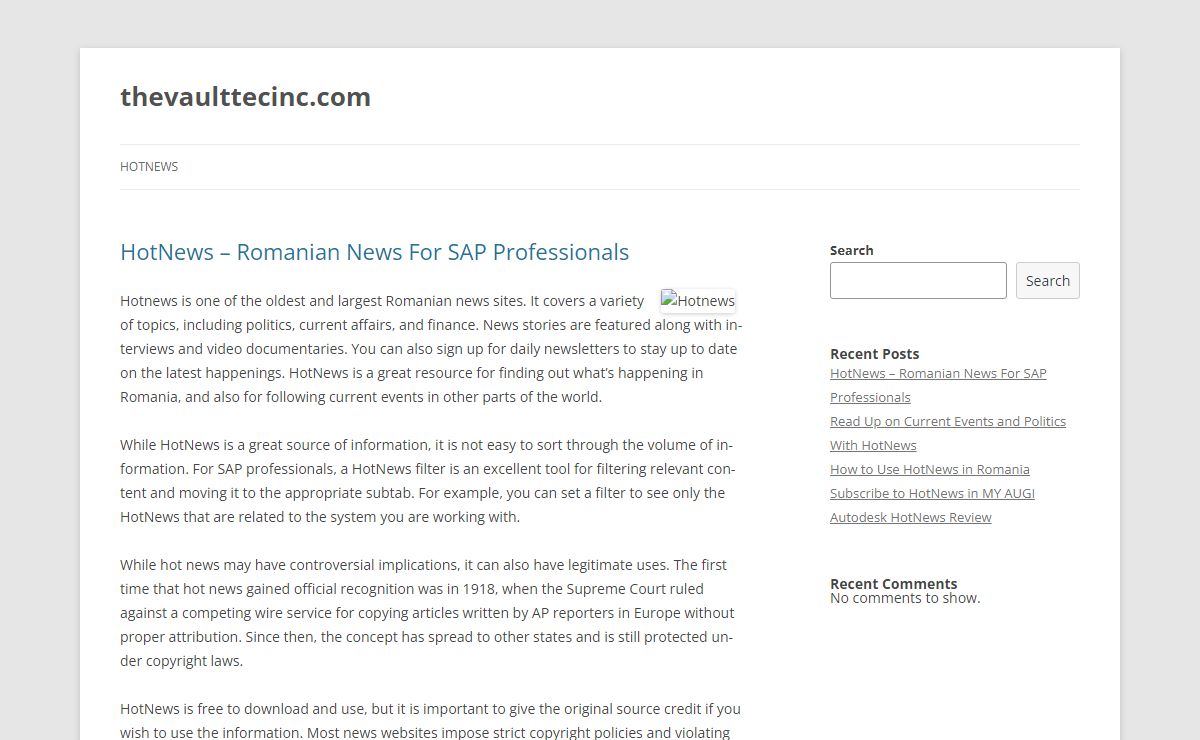Focus the sidebar search input field
The width and height of the screenshot is (1200, 740).
(x=918, y=280)
